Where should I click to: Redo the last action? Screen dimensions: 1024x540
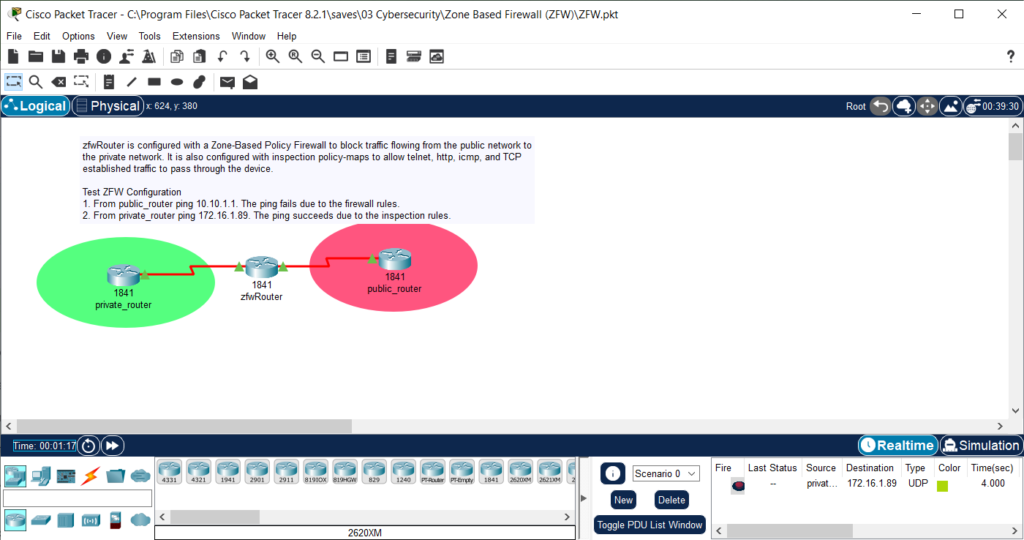[x=245, y=57]
